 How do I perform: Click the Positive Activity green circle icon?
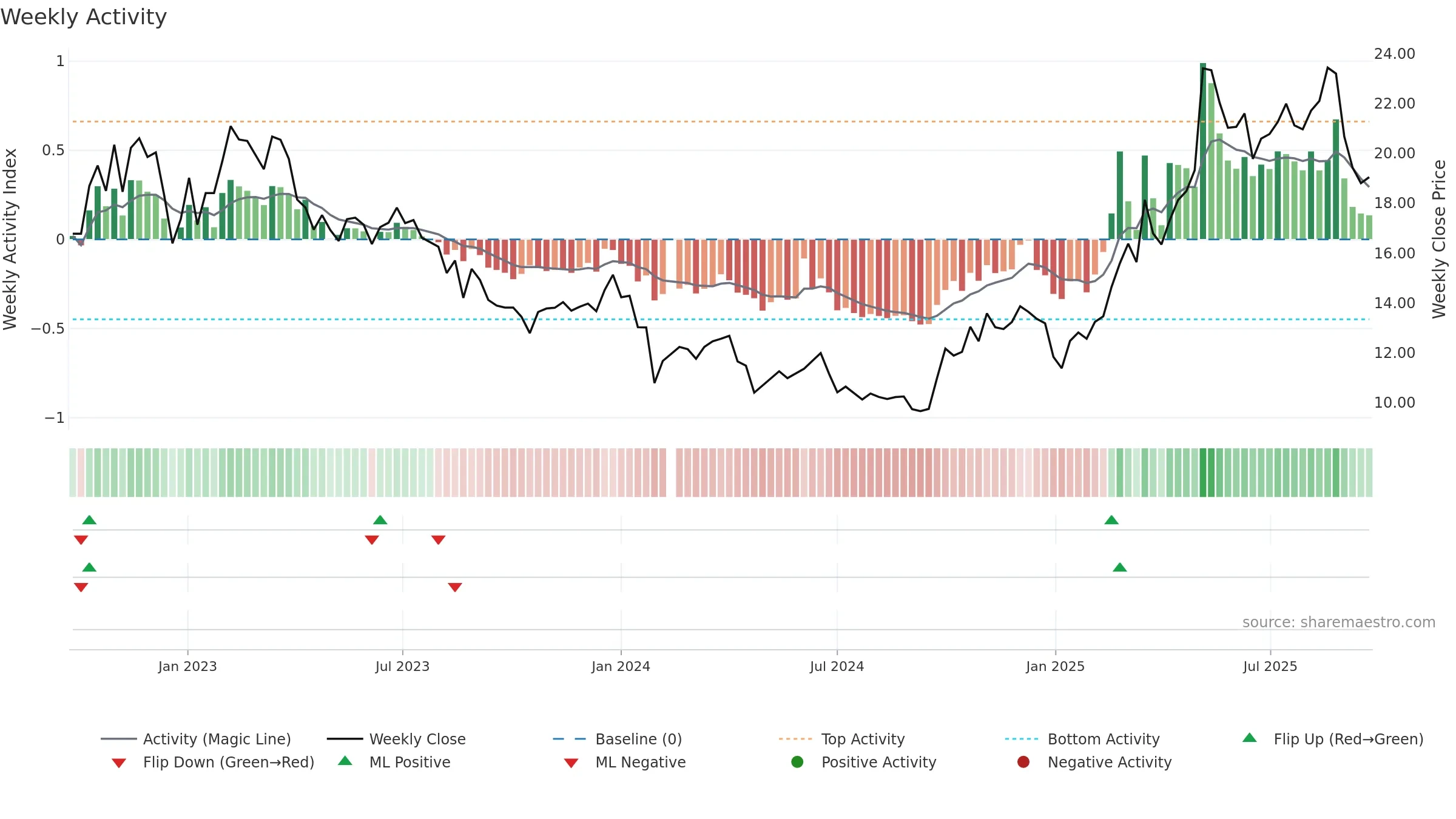pyautogui.click(x=797, y=761)
